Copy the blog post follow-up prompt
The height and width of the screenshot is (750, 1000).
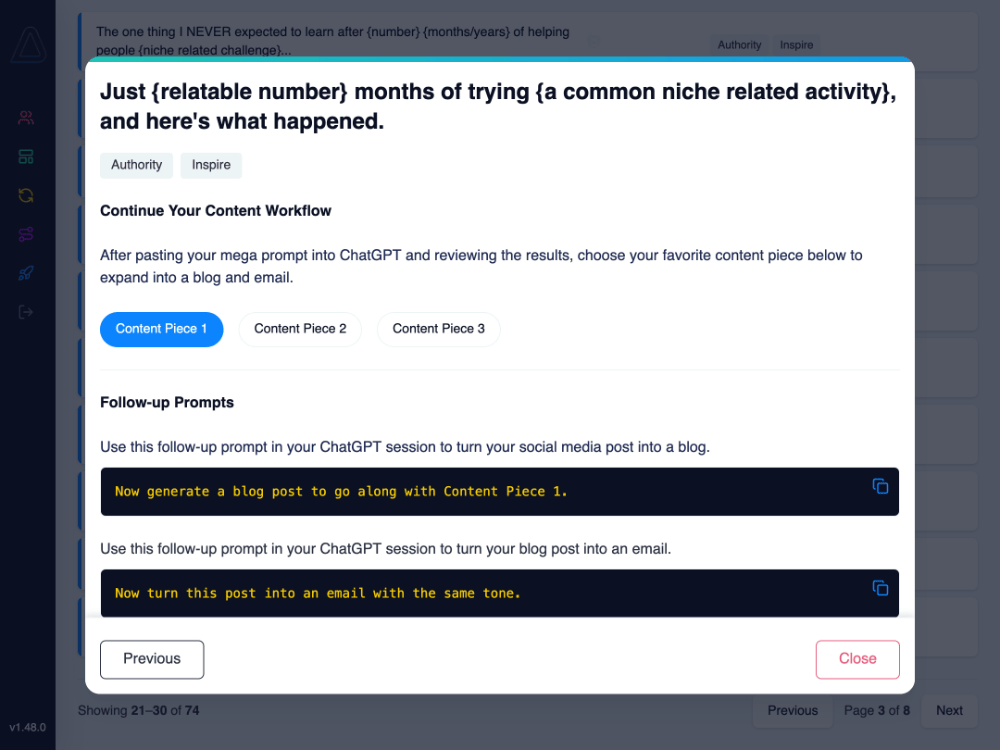pyautogui.click(x=880, y=486)
